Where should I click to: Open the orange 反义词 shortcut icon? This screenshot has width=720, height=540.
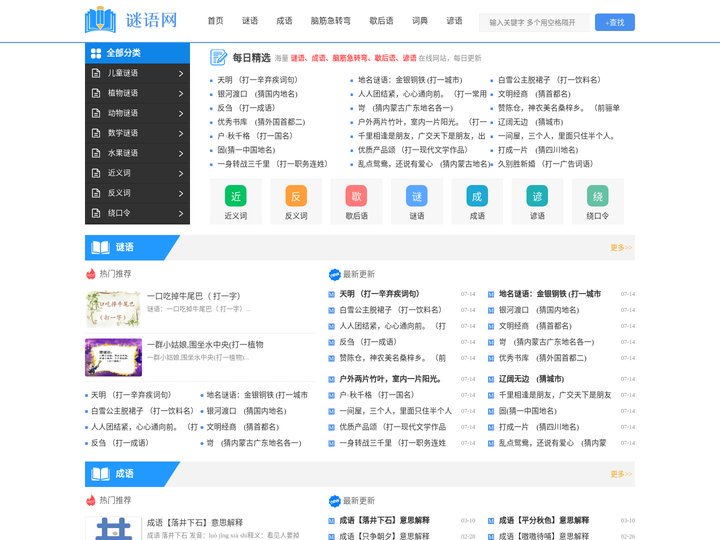[296, 196]
